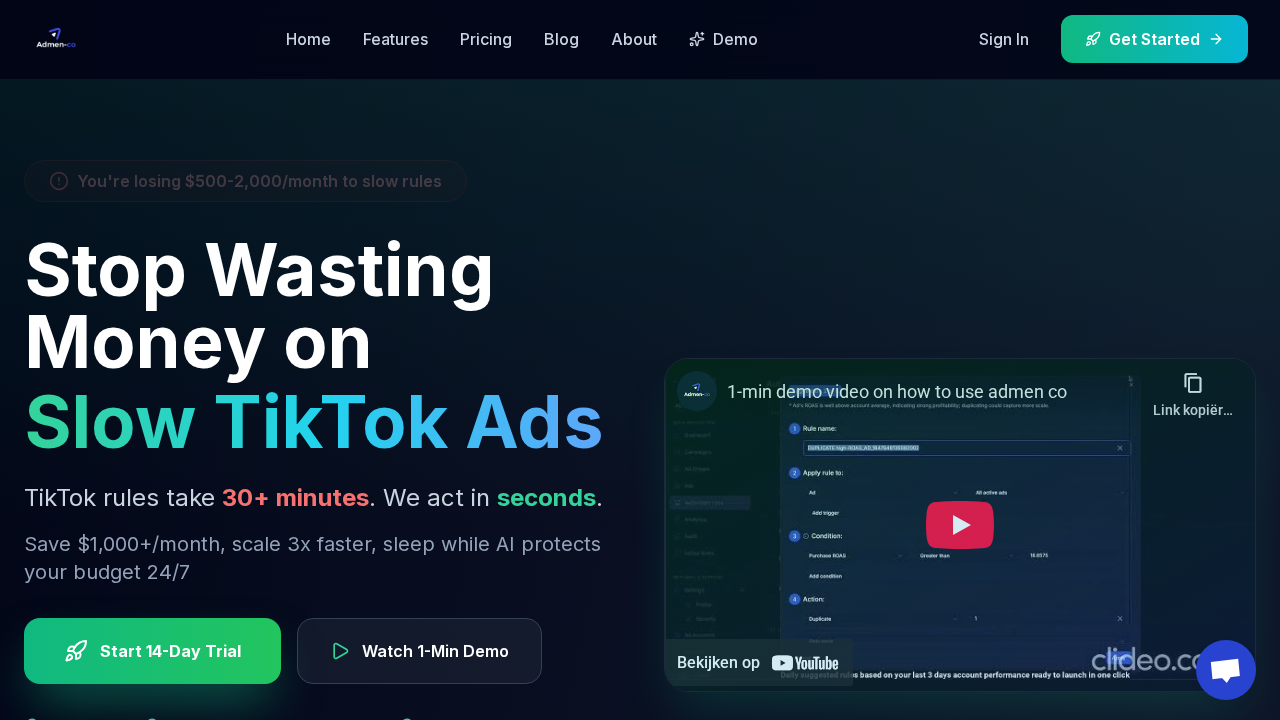Open the About page
This screenshot has height=720, width=1280.
pos(634,39)
